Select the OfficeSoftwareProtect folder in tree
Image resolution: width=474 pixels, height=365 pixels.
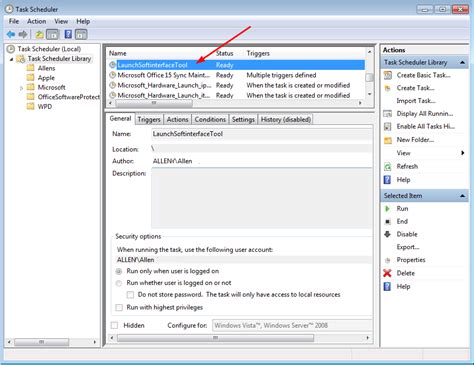pyautogui.click(x=68, y=97)
